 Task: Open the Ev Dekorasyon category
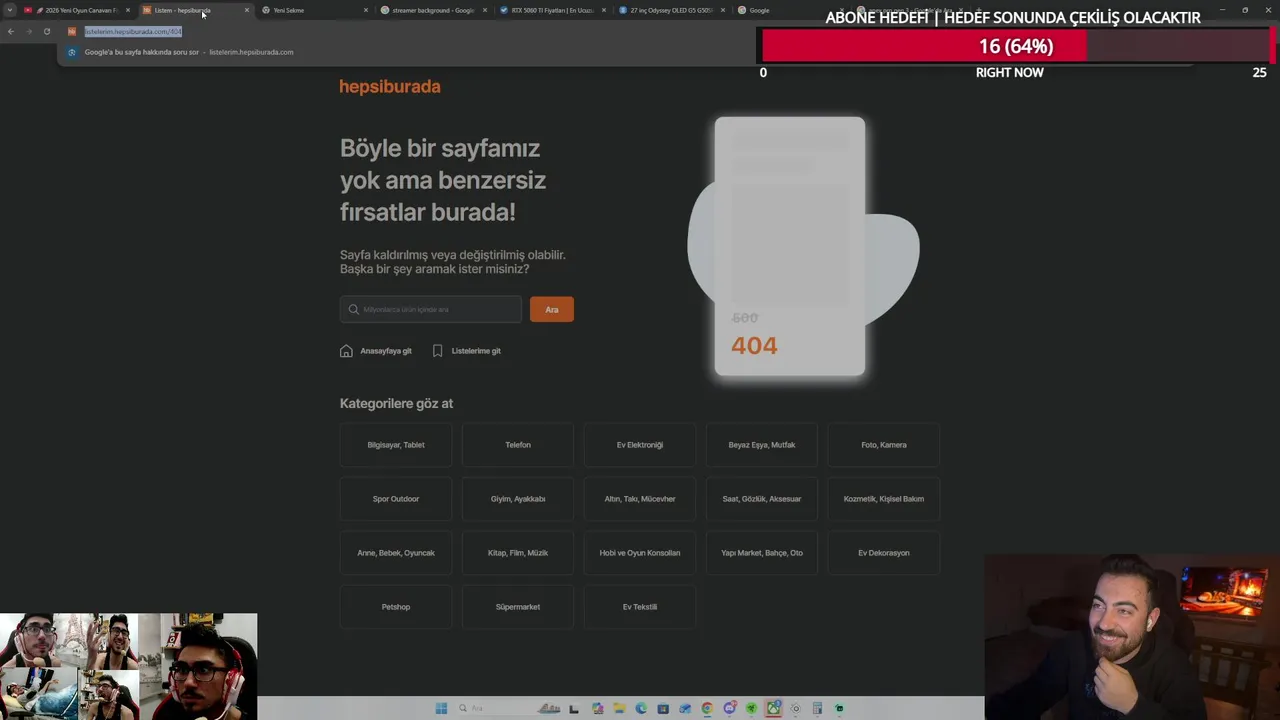(884, 553)
